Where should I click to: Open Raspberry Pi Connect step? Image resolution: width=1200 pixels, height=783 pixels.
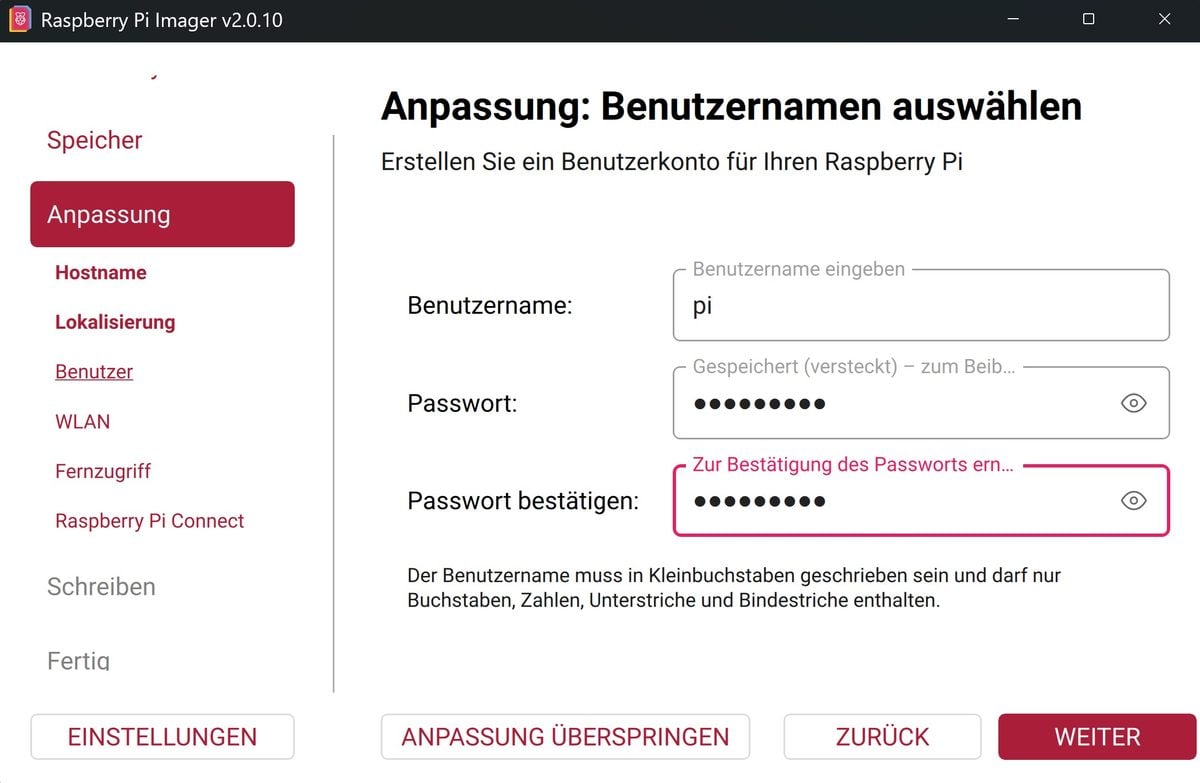[150, 521]
